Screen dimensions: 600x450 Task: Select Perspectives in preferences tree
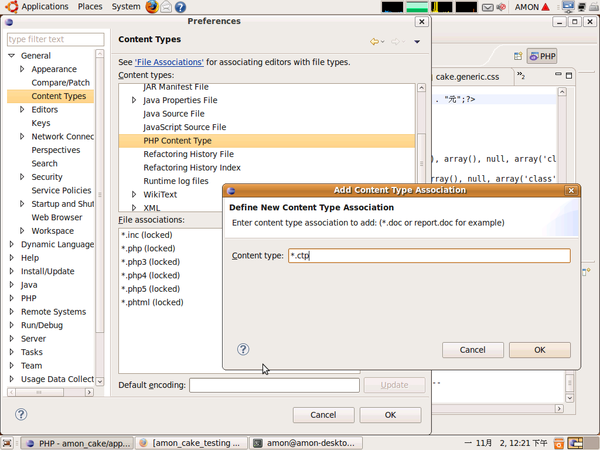[x=56, y=150]
